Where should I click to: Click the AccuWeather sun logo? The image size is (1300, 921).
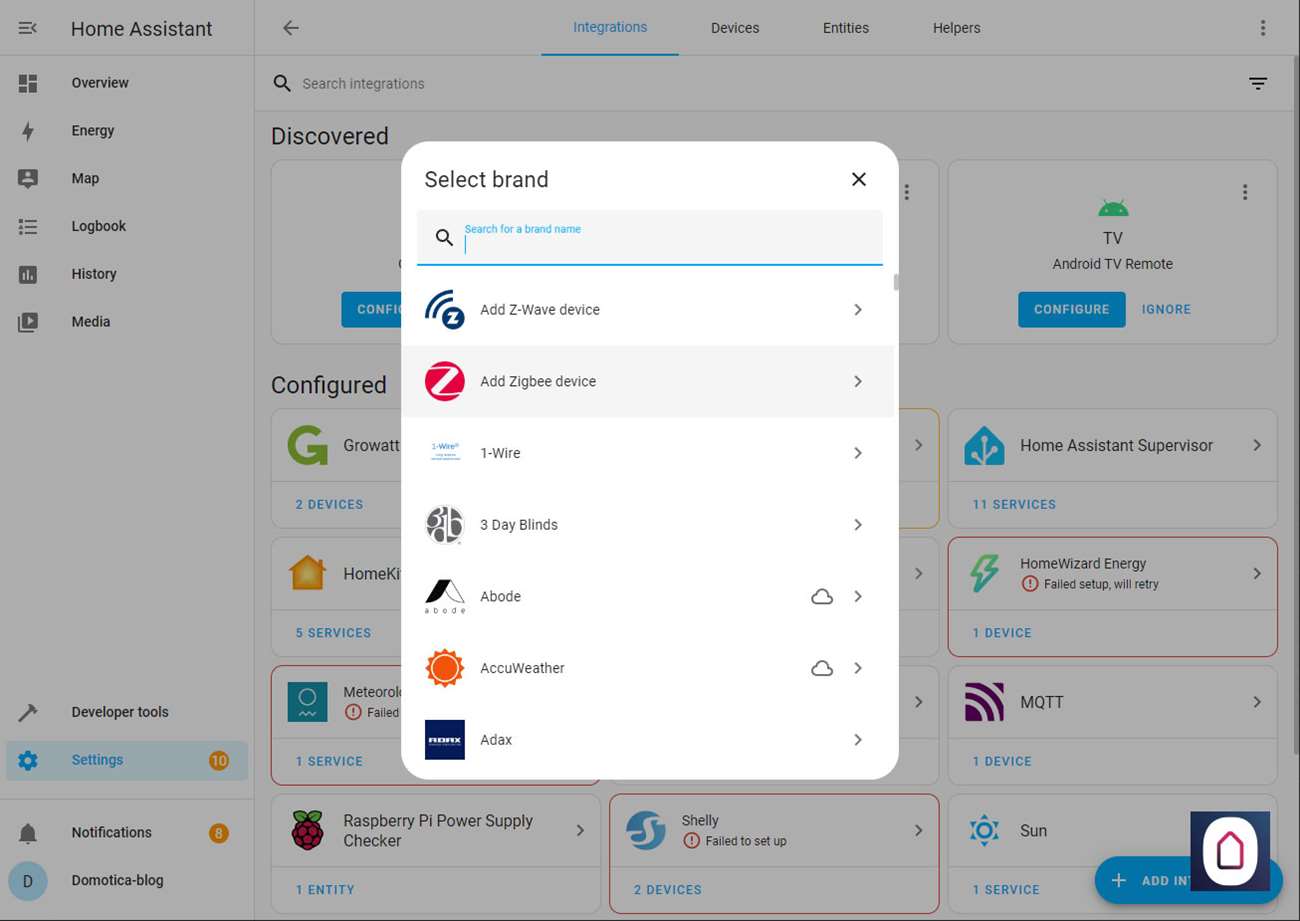point(444,668)
